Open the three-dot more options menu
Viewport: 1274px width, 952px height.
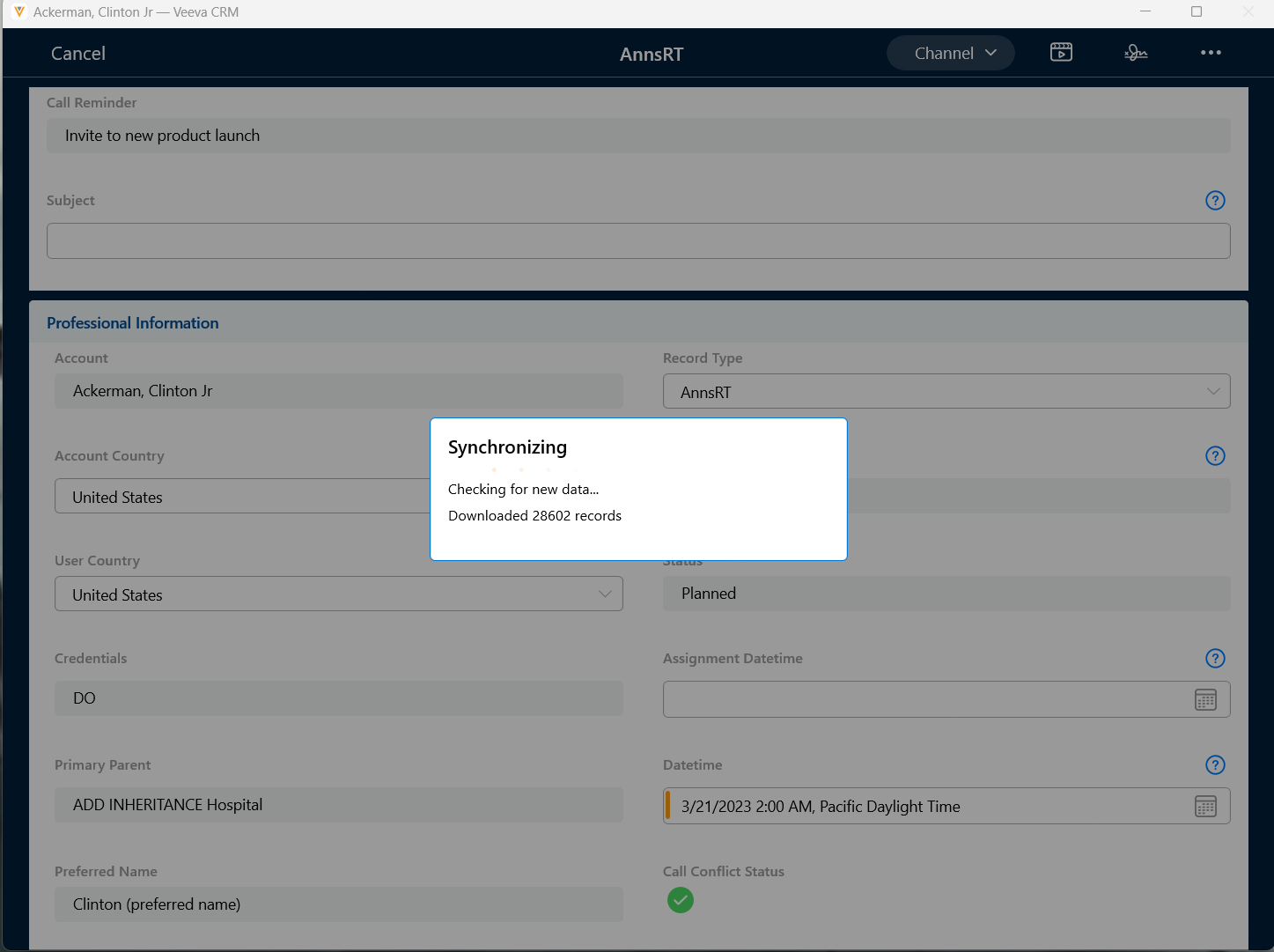1211,53
